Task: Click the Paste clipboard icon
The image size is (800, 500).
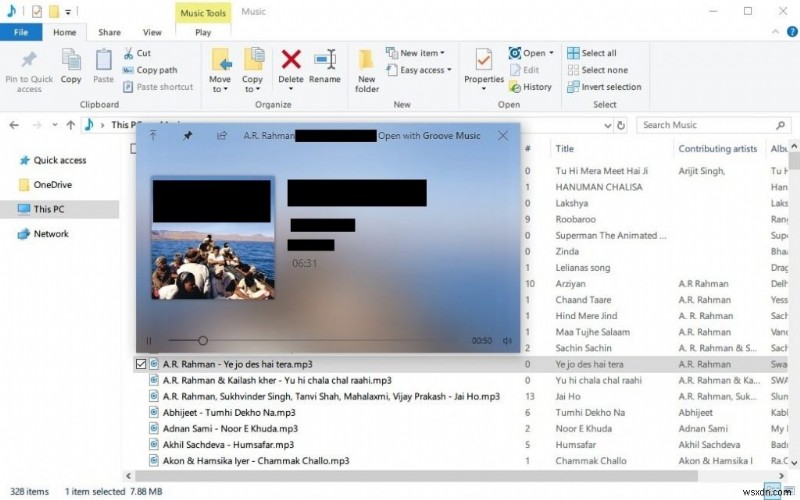Action: (x=104, y=61)
